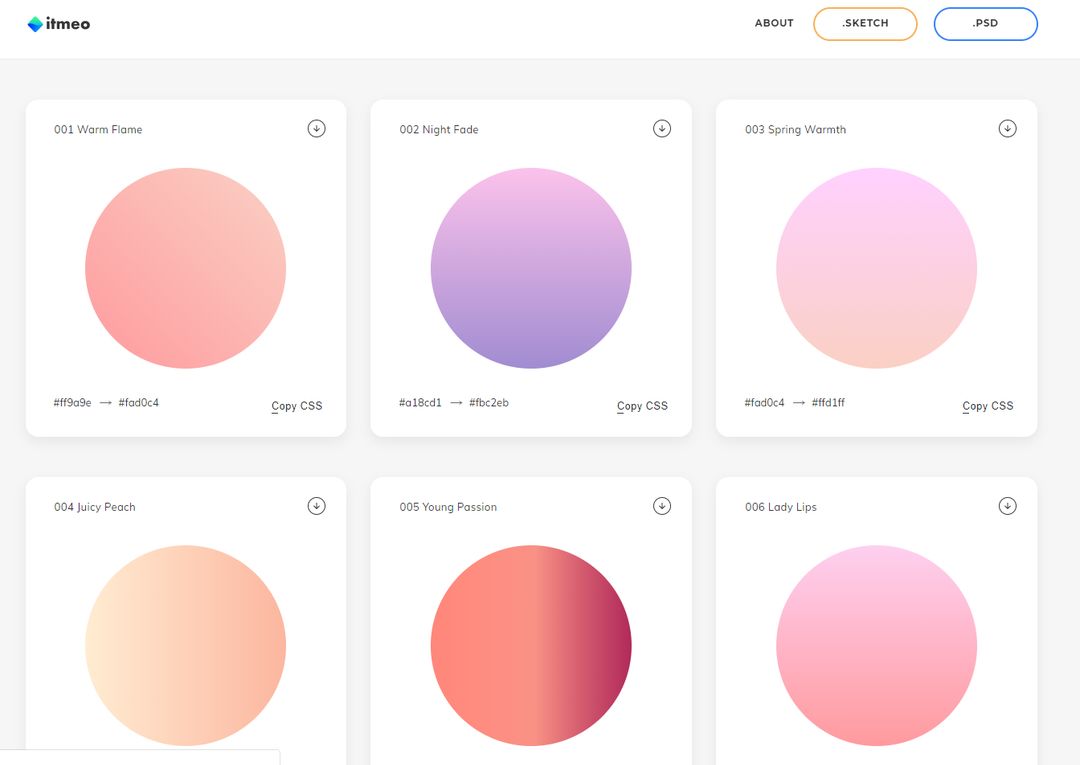Download the .PSD file

click(986, 23)
